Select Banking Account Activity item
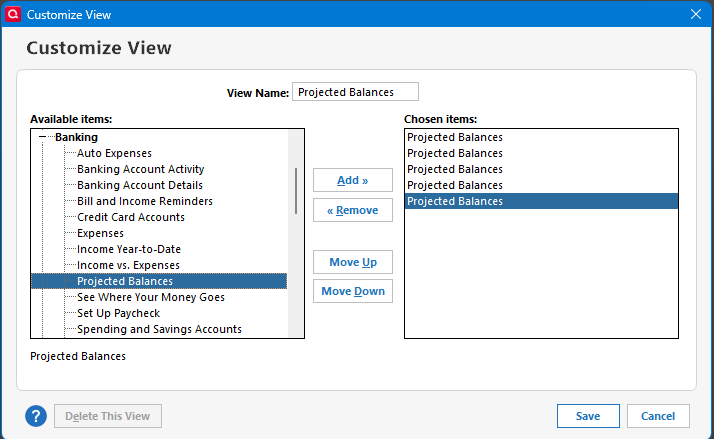 [140, 169]
